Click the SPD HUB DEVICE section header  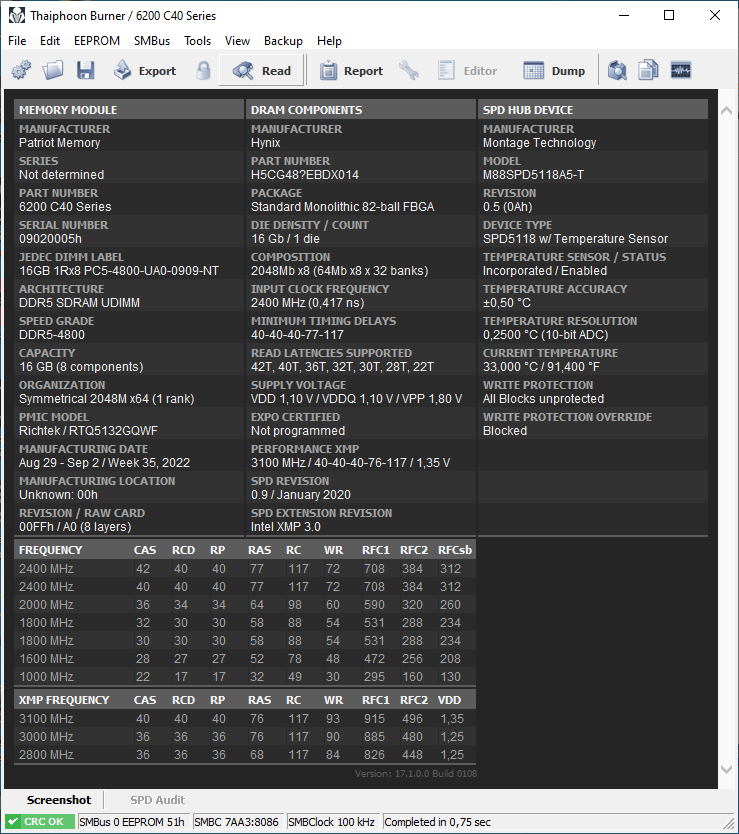593,110
